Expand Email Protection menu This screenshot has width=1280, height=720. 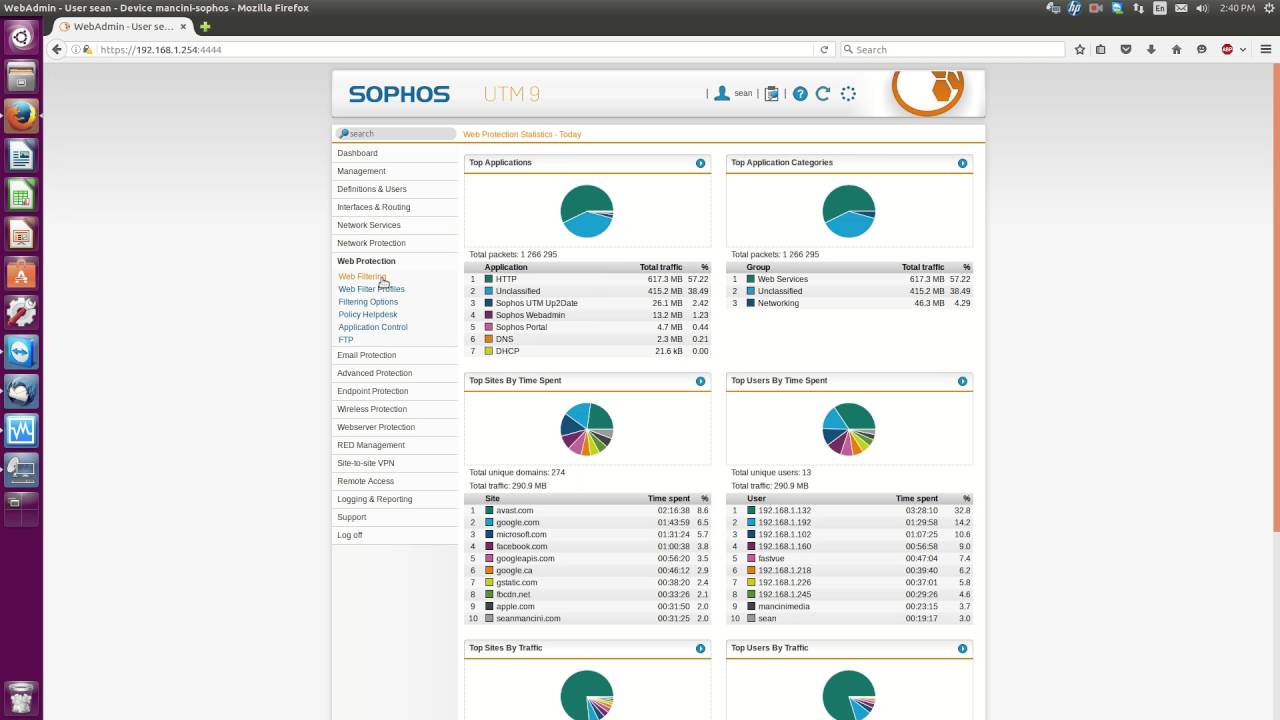pos(395,355)
